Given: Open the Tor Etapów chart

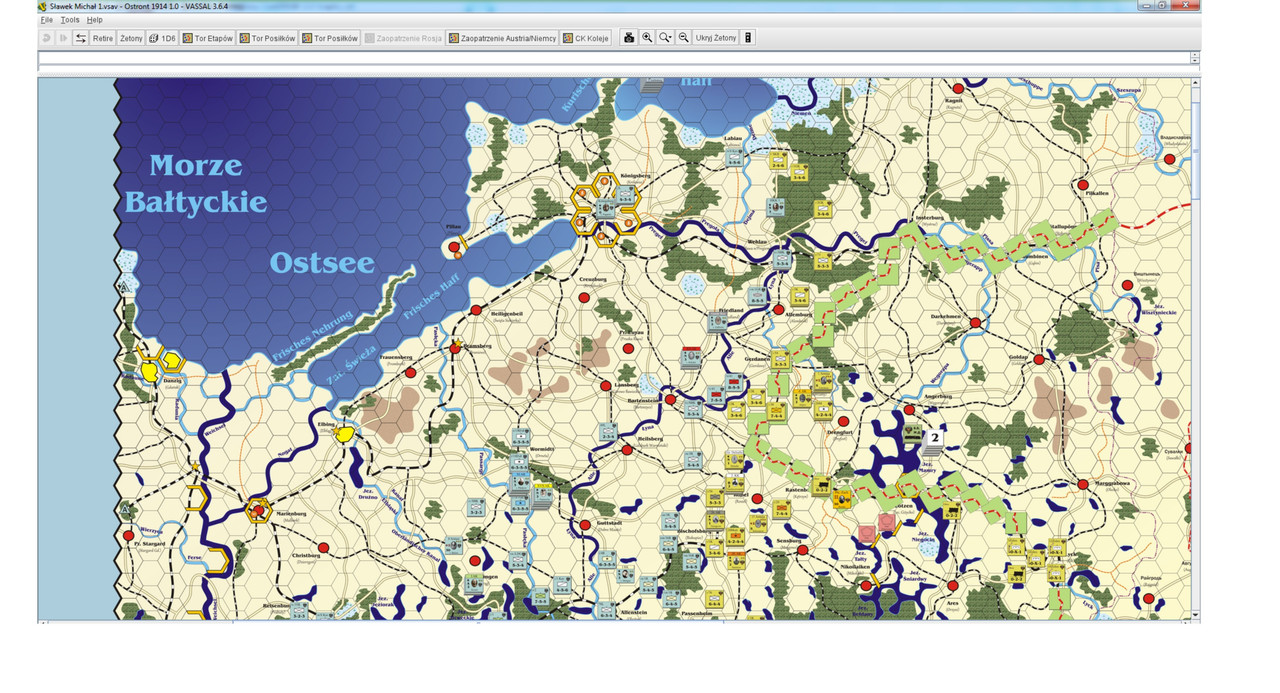Looking at the screenshot, I should click(x=207, y=38).
